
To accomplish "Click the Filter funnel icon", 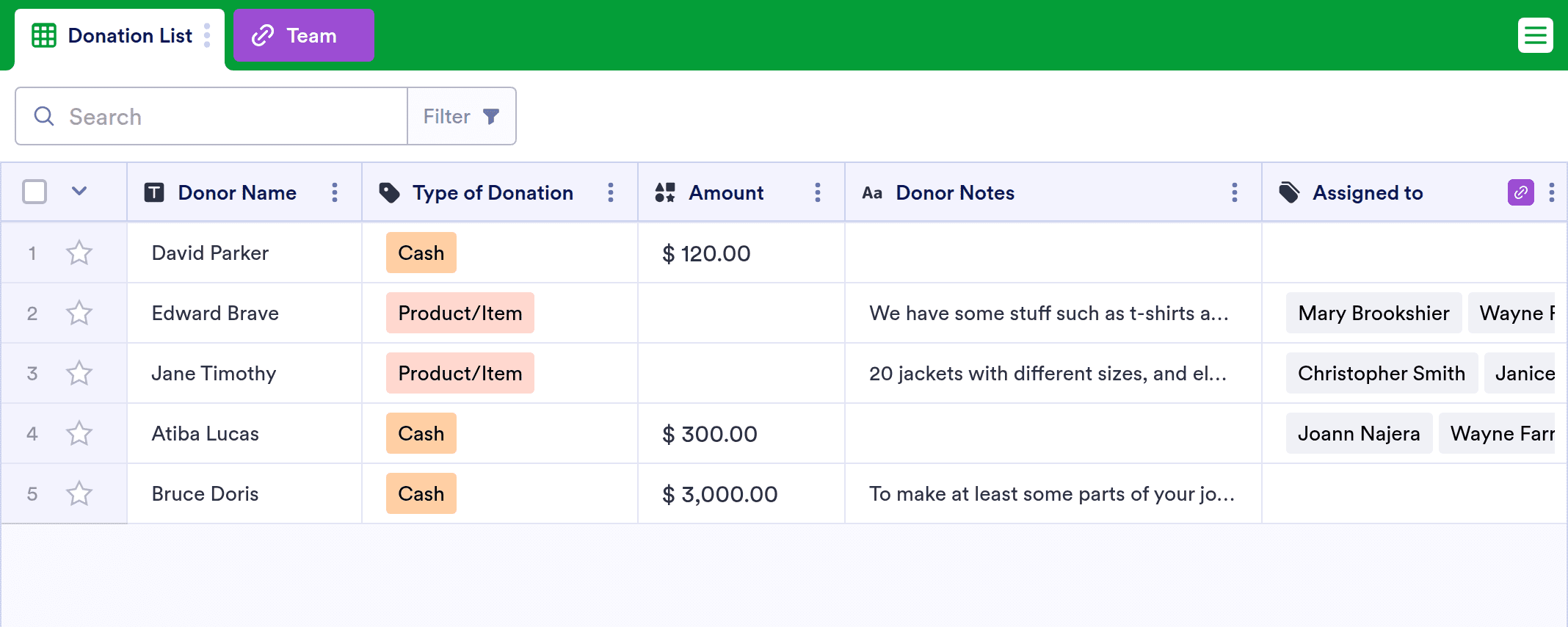I will (491, 116).
